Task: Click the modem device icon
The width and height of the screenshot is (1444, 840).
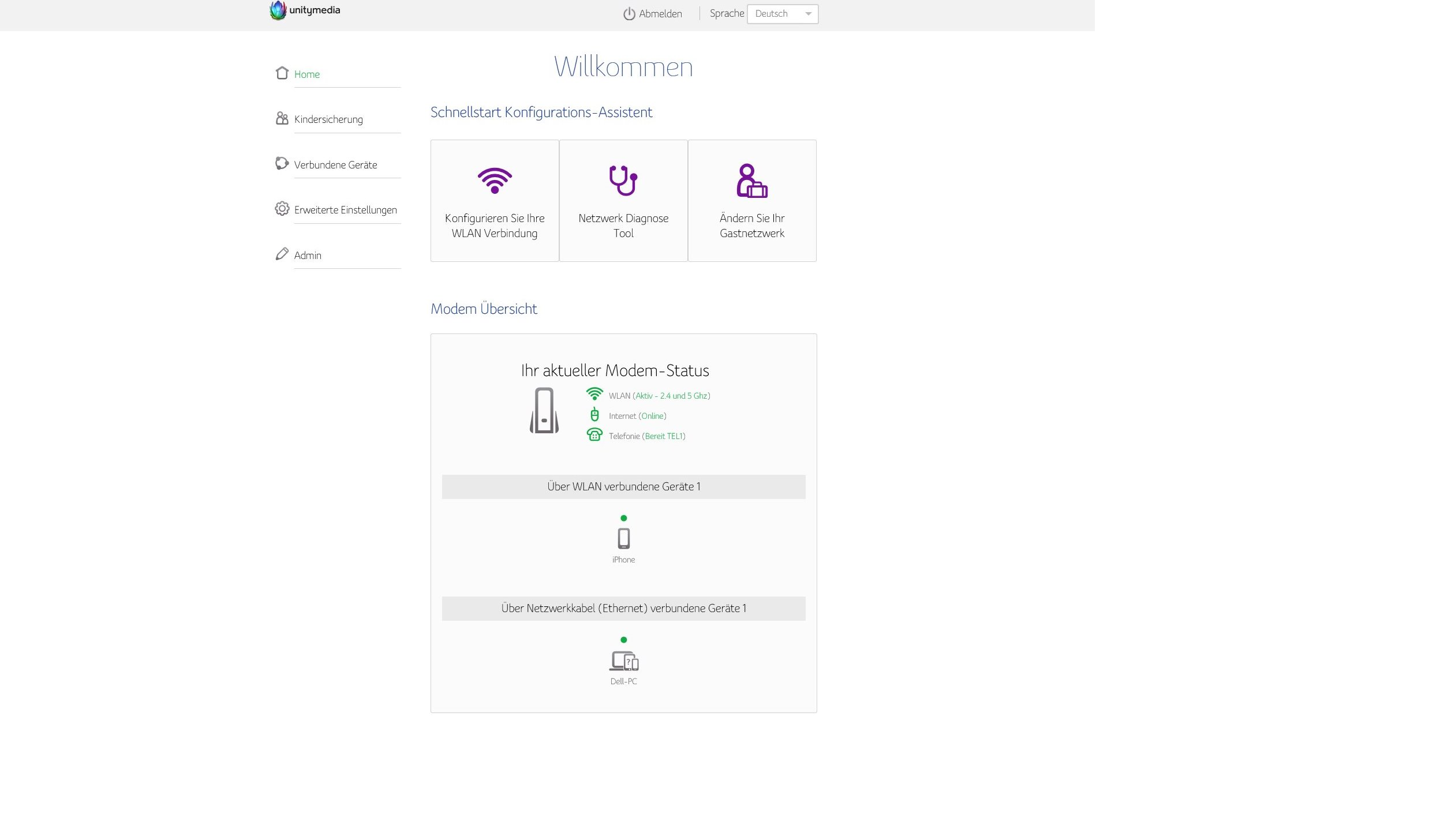Action: tap(544, 410)
